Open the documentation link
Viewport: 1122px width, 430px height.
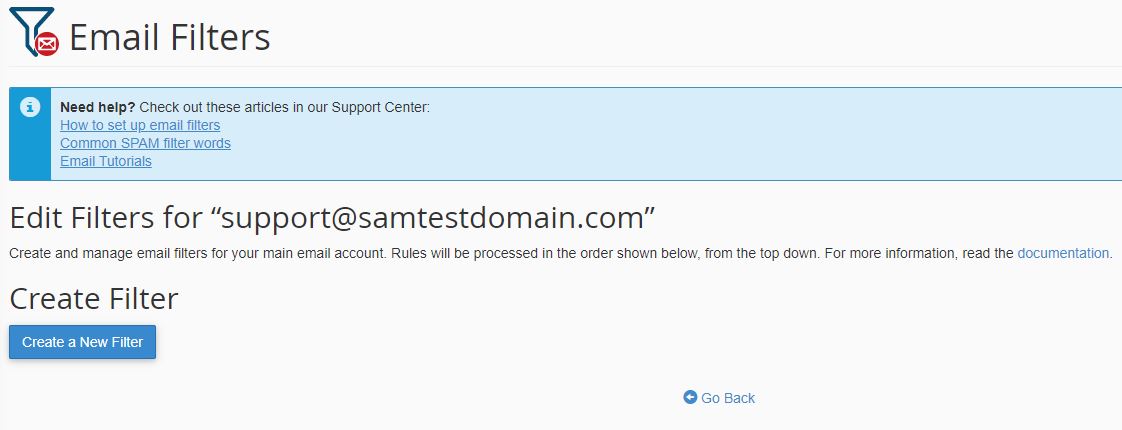(1063, 253)
